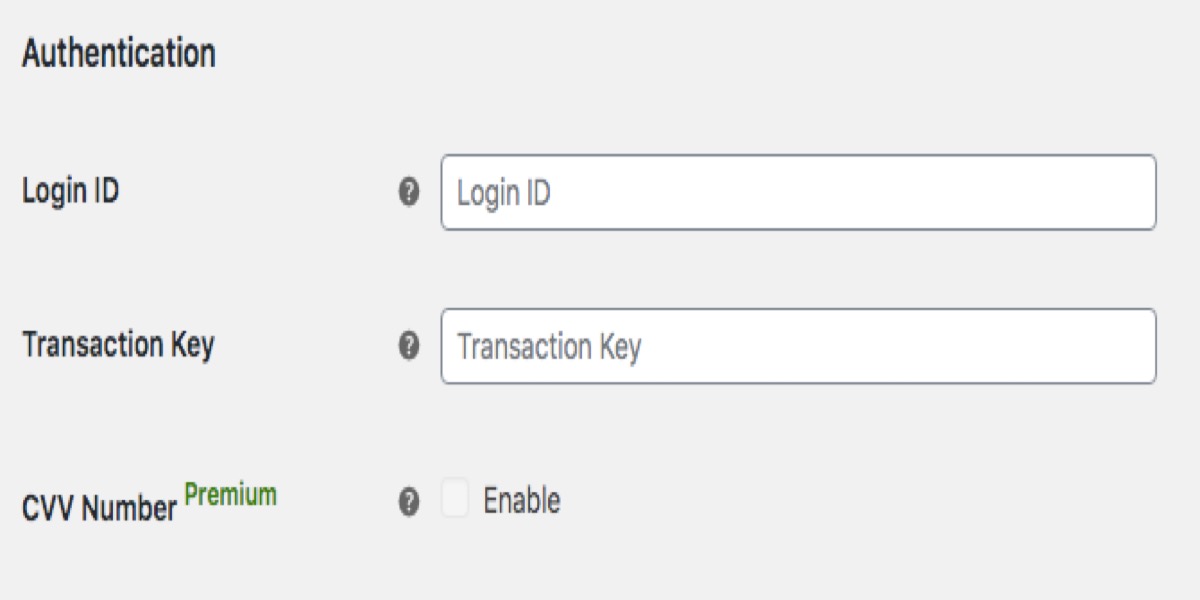The height and width of the screenshot is (600, 1200).
Task: Enable the CVV Number checkbox
Action: [455, 500]
